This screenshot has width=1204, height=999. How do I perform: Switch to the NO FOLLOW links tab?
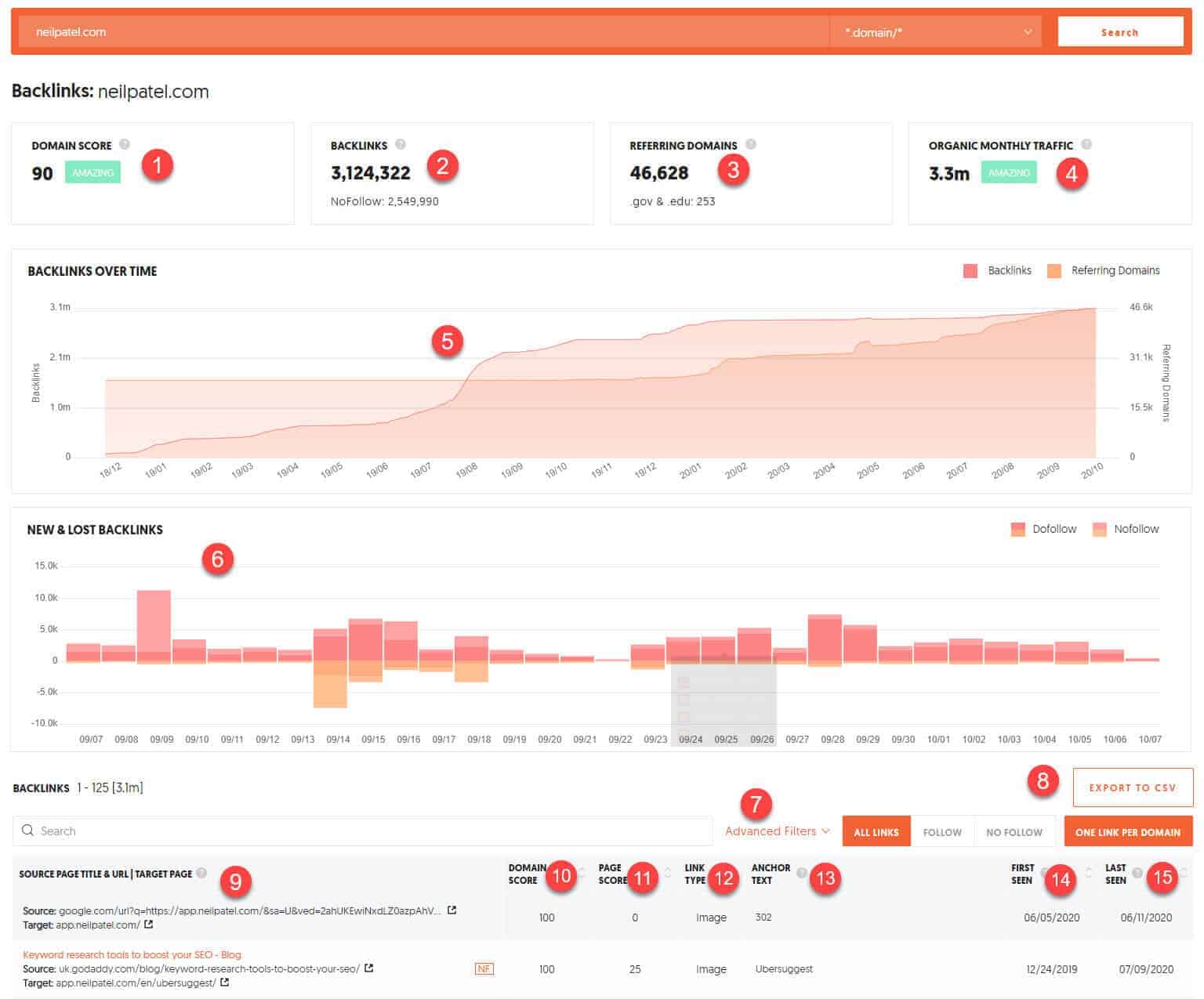[x=1014, y=831]
